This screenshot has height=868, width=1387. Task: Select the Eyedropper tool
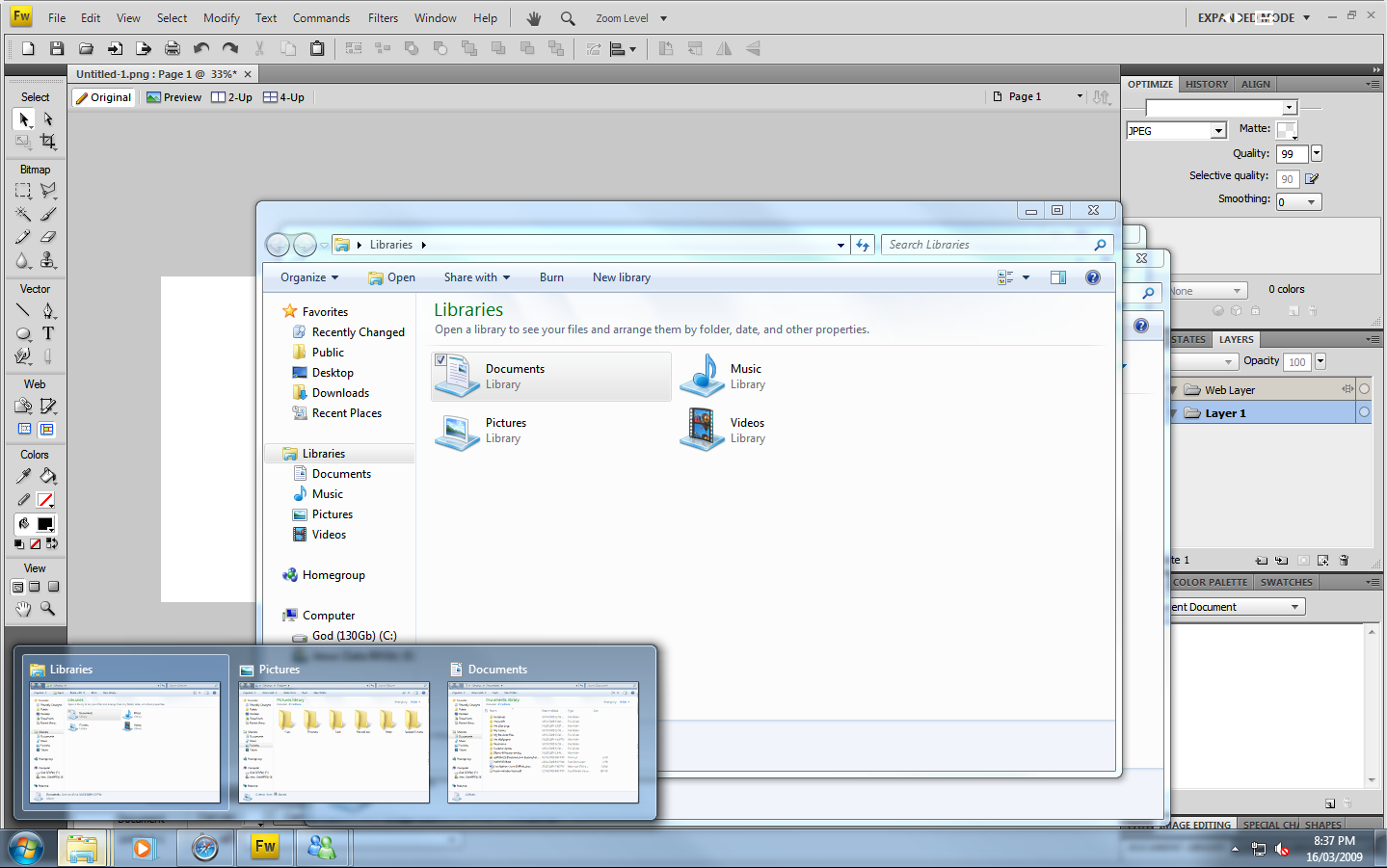coord(23,476)
